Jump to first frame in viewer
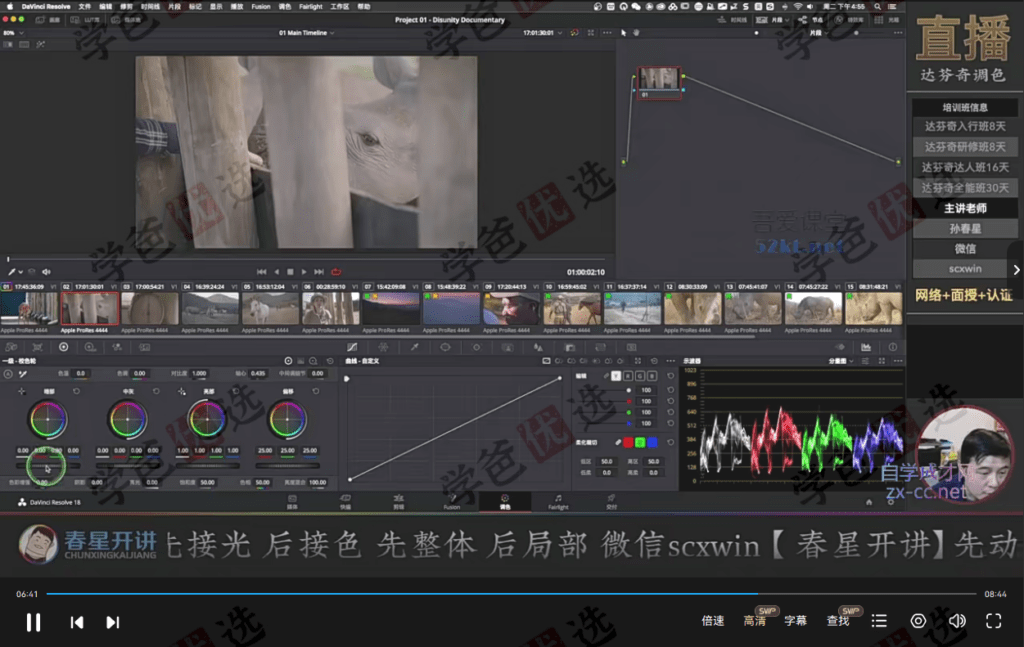 click(261, 272)
